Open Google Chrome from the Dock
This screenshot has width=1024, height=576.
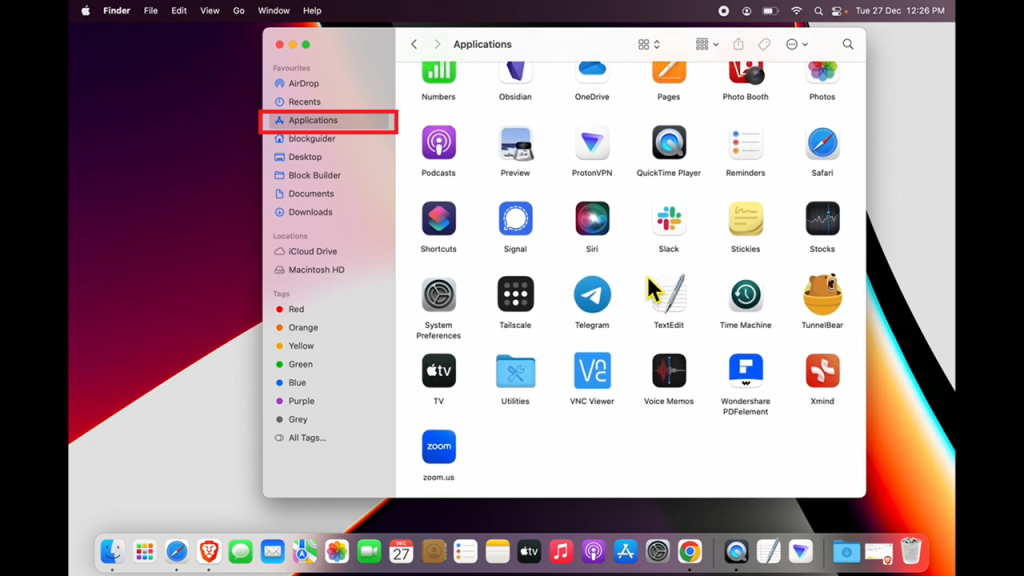click(x=690, y=552)
